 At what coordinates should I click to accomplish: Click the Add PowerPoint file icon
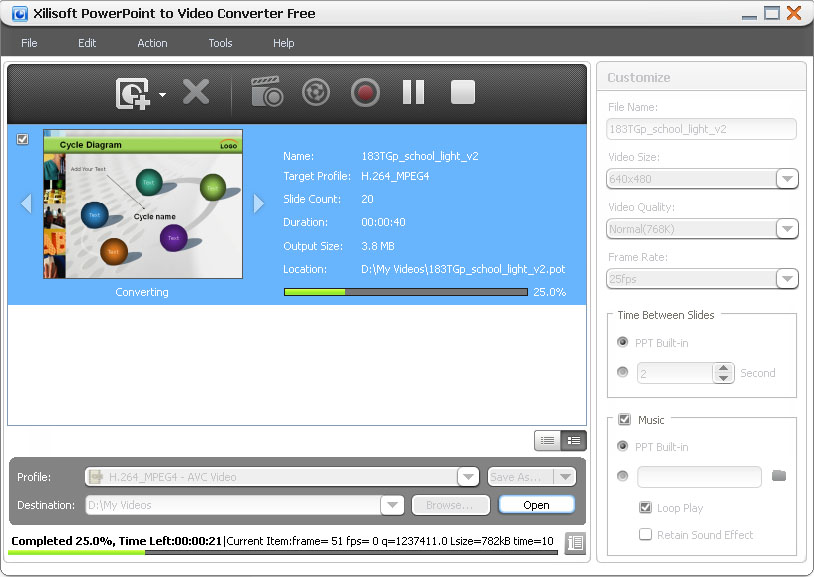tap(133, 93)
